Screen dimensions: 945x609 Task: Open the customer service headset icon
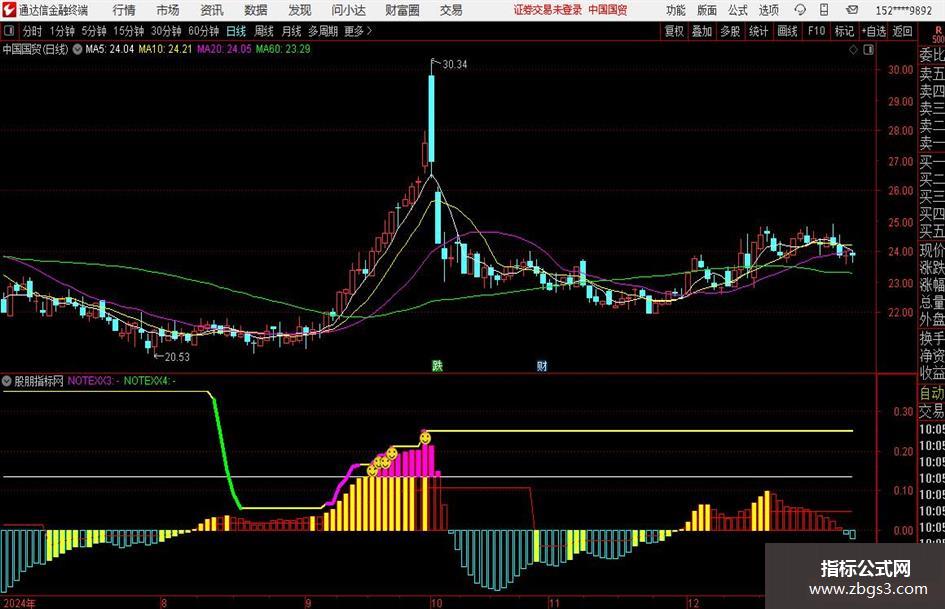[x=800, y=10]
